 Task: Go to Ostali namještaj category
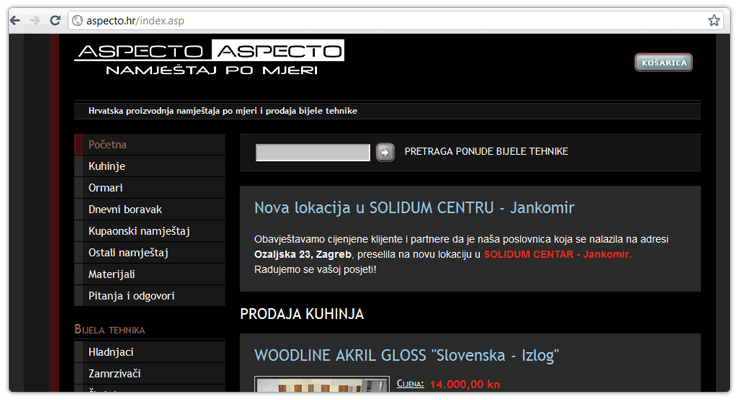tap(150, 253)
